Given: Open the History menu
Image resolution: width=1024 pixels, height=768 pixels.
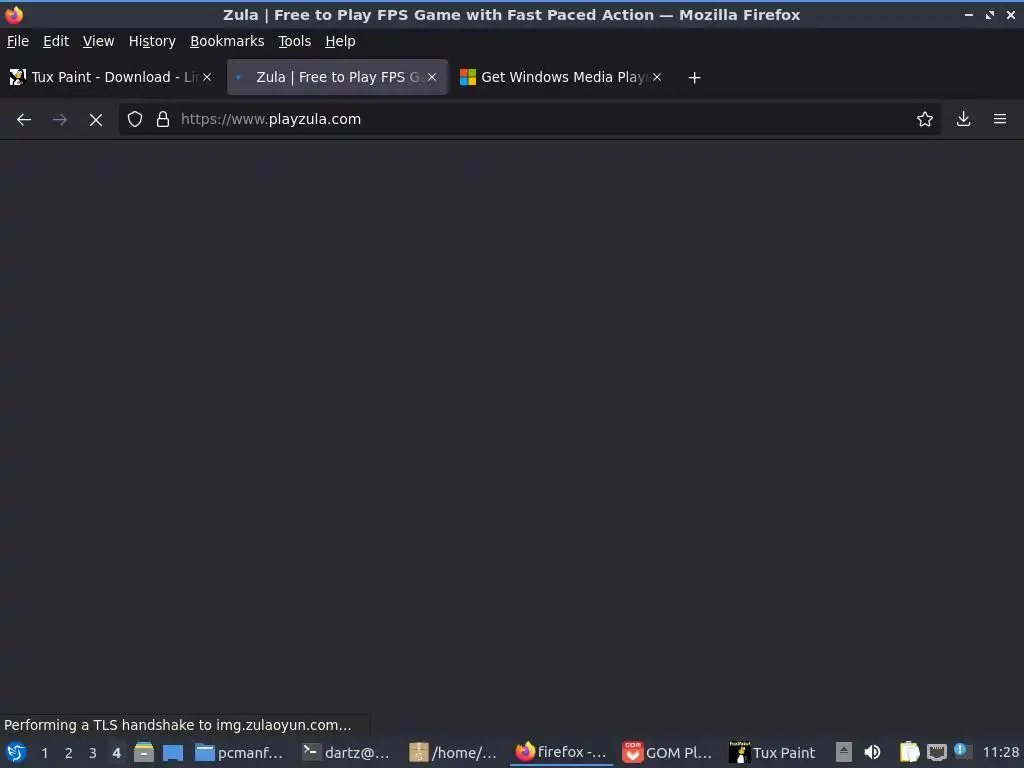Looking at the screenshot, I should [152, 41].
